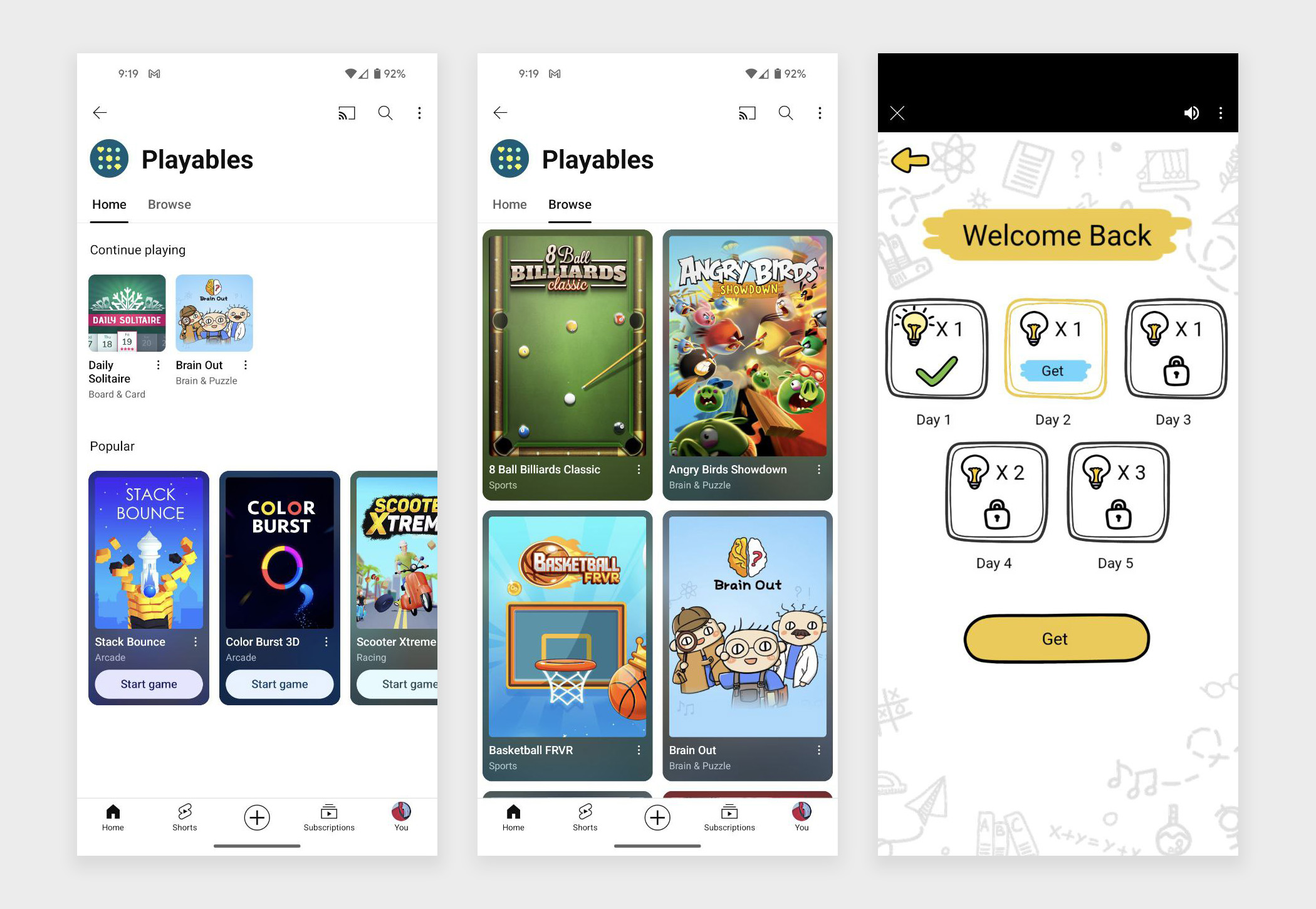Tap the more options three-dot icon
1316x909 pixels.
pyautogui.click(x=419, y=113)
